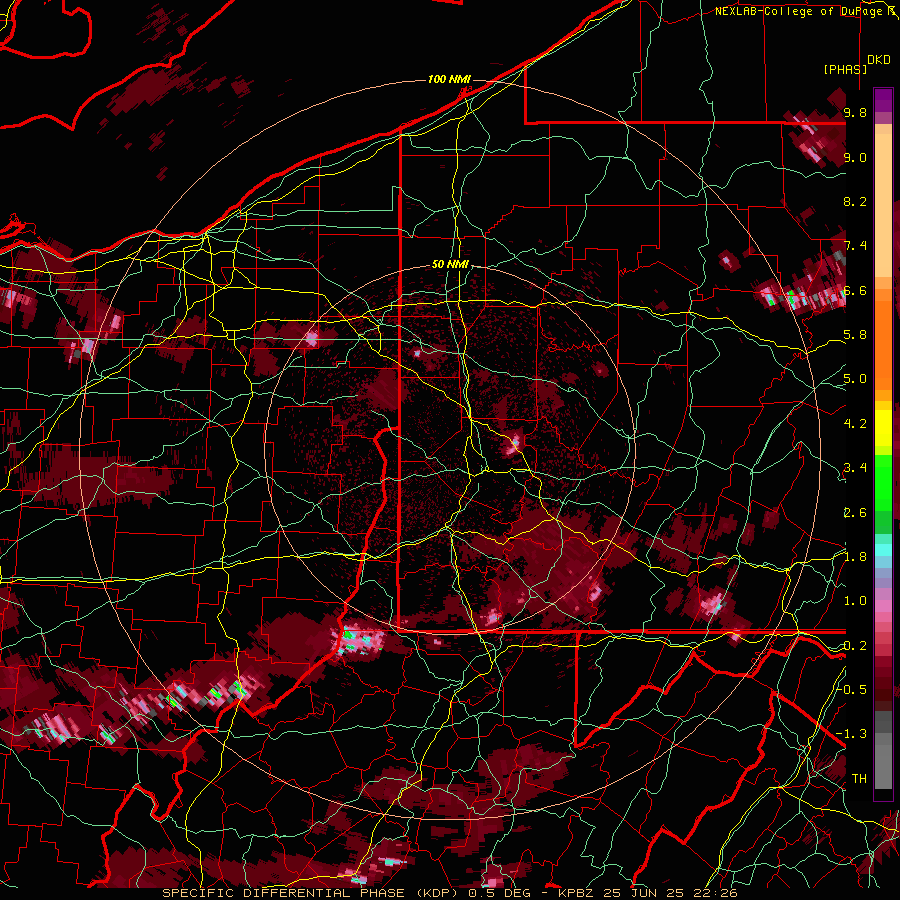Click the '8.2' scale value
Viewport: 900px width, 900px height.
[x=855, y=201]
